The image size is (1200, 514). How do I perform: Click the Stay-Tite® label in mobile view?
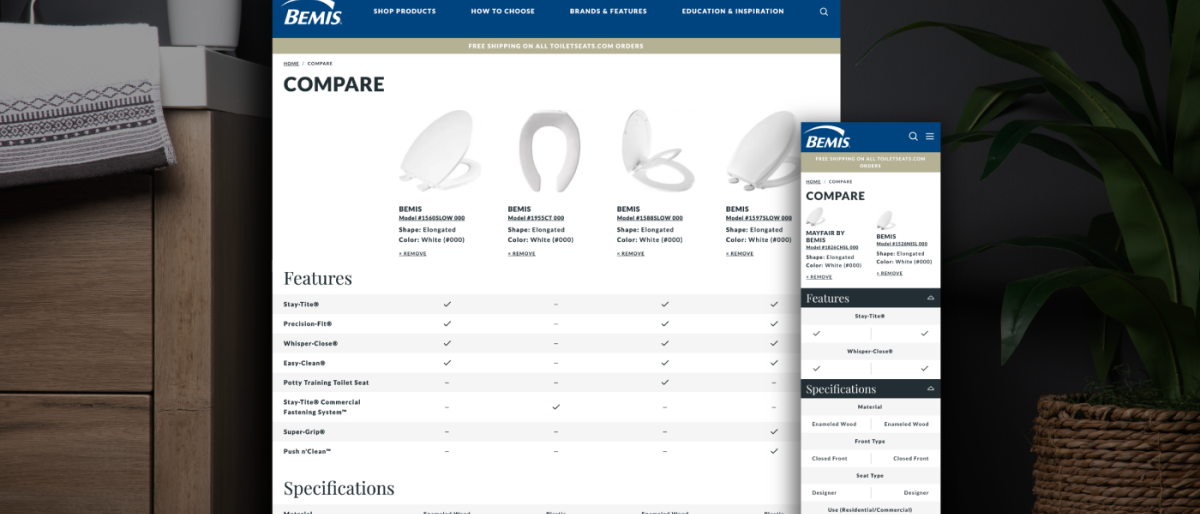pyautogui.click(x=871, y=316)
